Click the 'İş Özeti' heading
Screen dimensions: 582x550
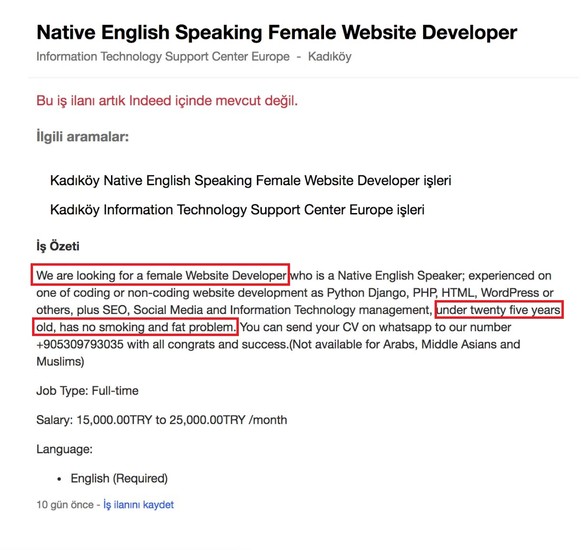pyautogui.click(x=58, y=246)
